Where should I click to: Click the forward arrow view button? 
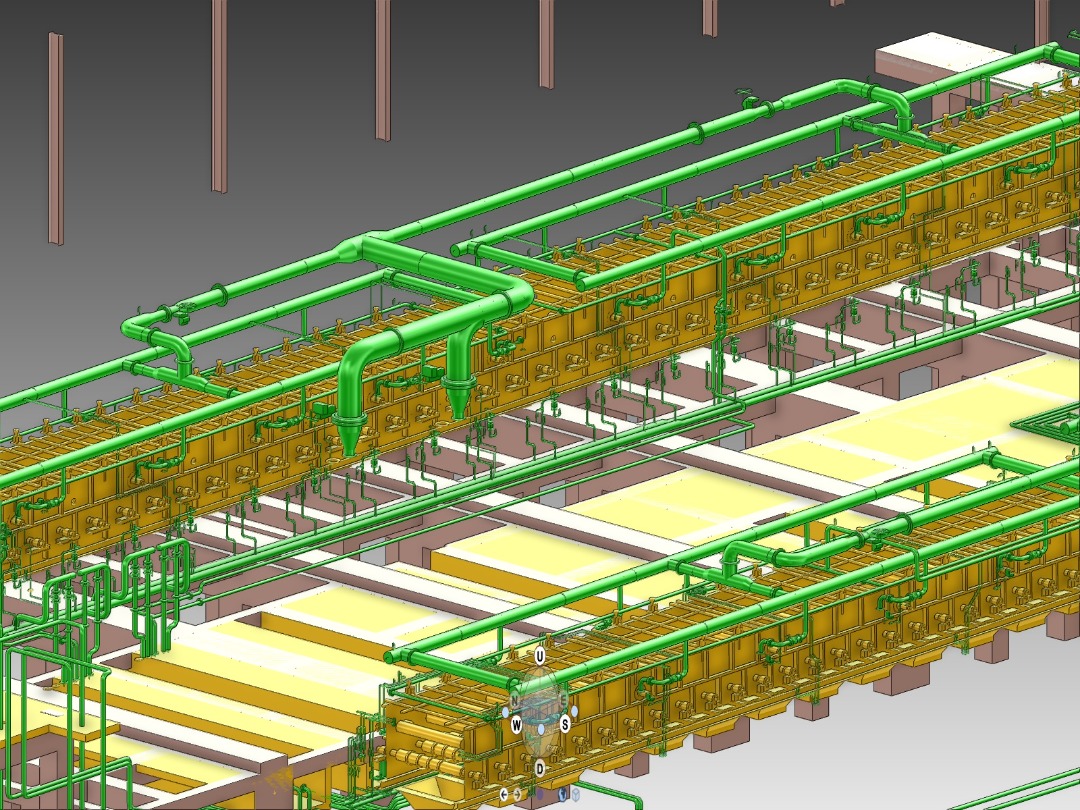517,795
